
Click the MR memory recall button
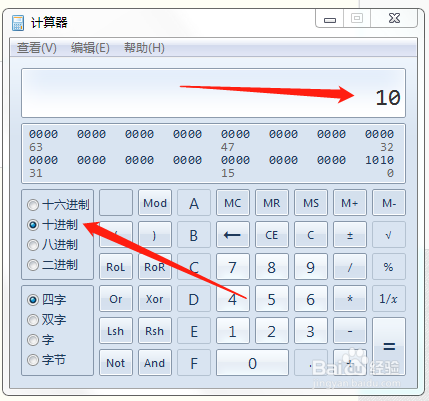point(272,203)
